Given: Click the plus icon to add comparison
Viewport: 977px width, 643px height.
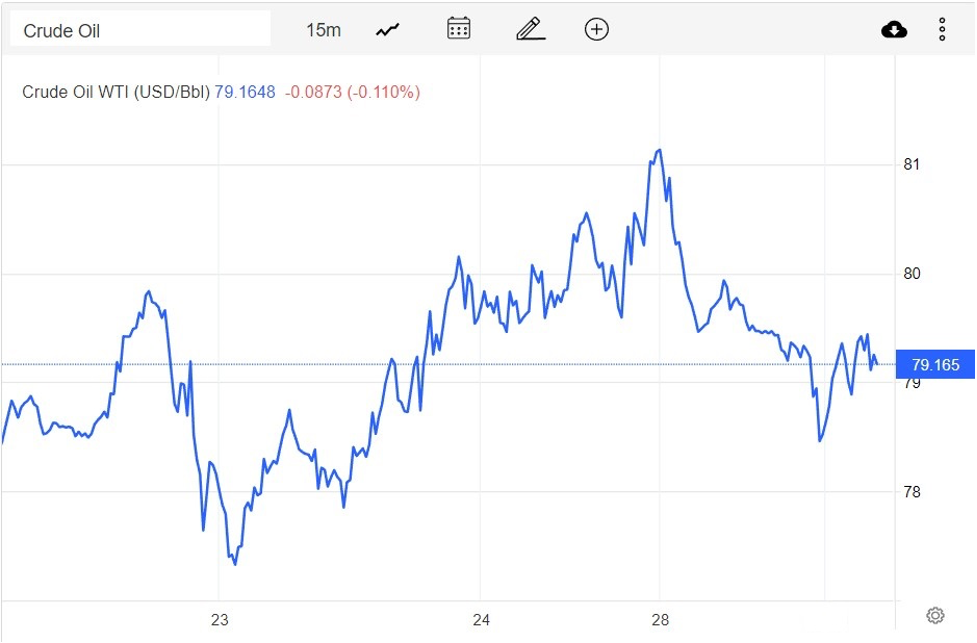Looking at the screenshot, I should coord(596,30).
